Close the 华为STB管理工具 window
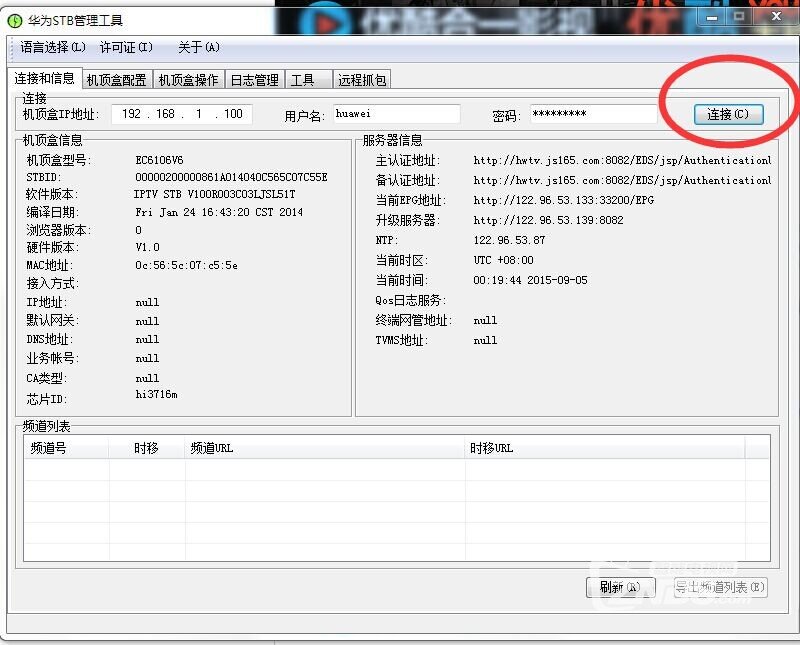800x645 pixels. tap(776, 16)
